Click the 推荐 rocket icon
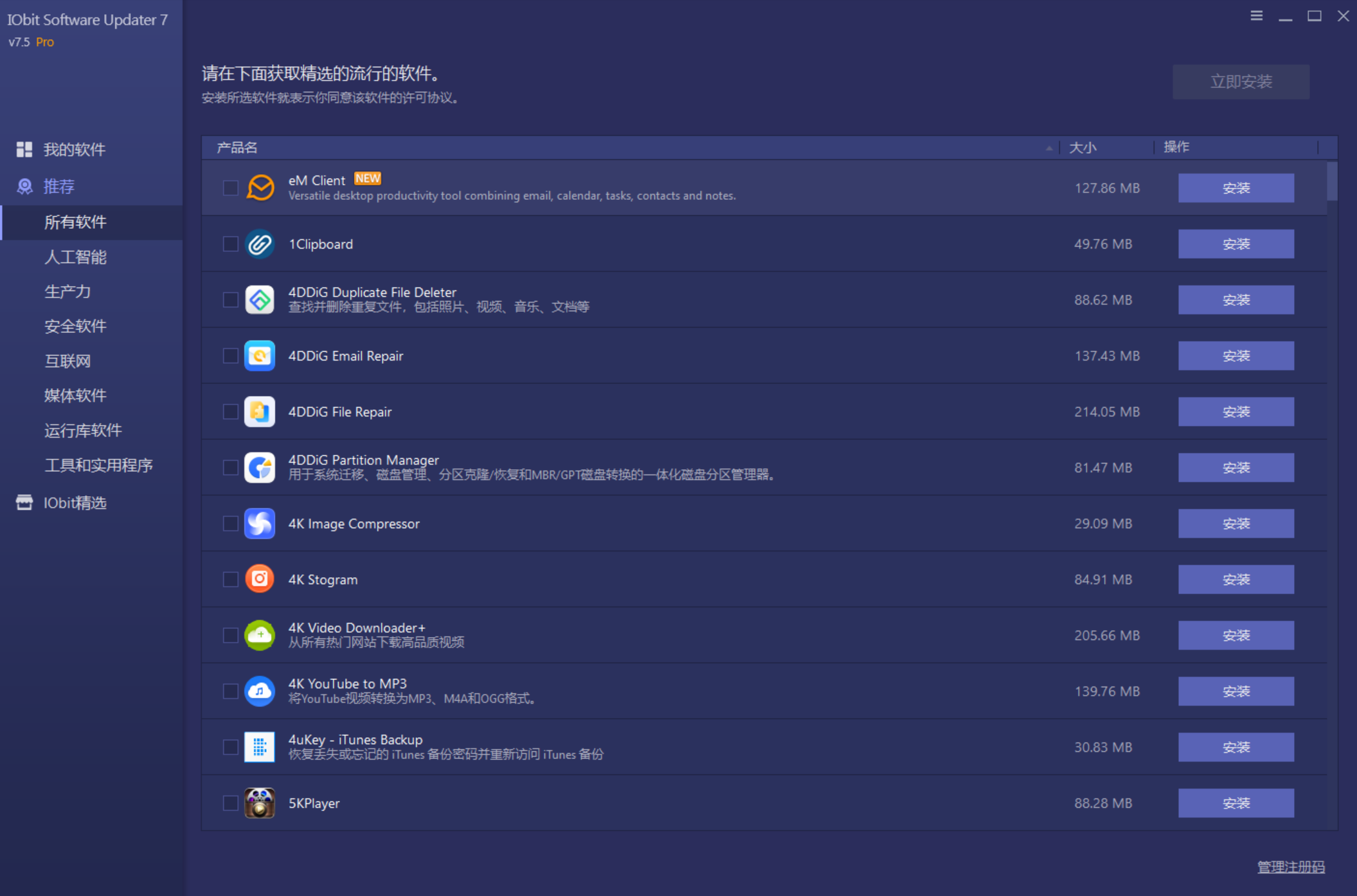The width and height of the screenshot is (1357, 896). click(x=24, y=186)
